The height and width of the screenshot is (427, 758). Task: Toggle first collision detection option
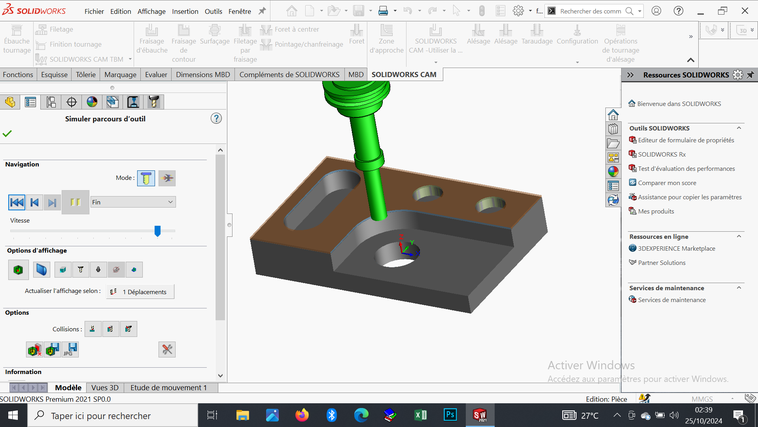coord(91,328)
